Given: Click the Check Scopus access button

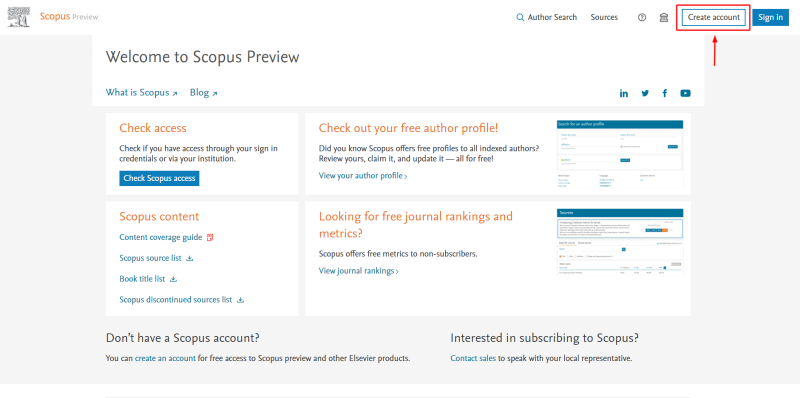Looking at the screenshot, I should tap(159, 178).
